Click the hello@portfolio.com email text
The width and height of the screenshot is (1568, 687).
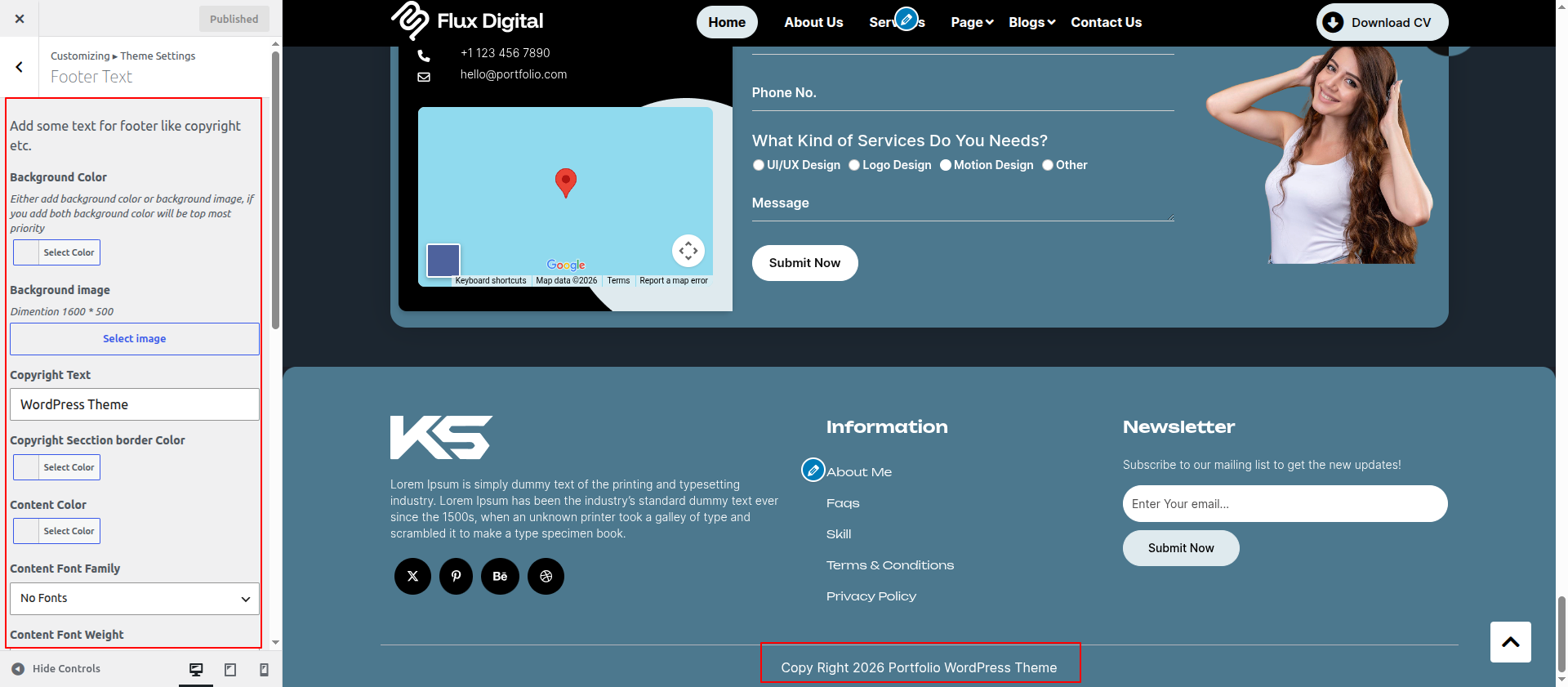pos(514,74)
